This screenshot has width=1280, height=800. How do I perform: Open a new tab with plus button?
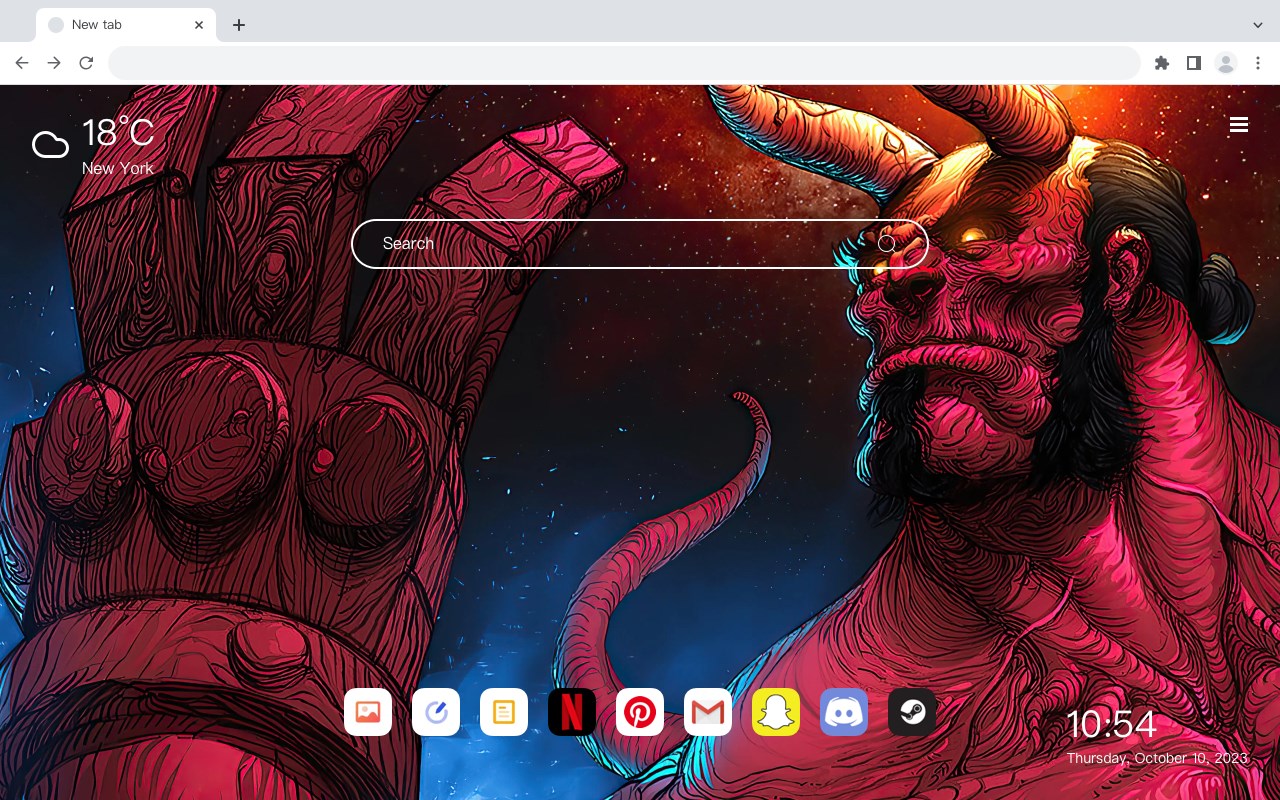238,25
